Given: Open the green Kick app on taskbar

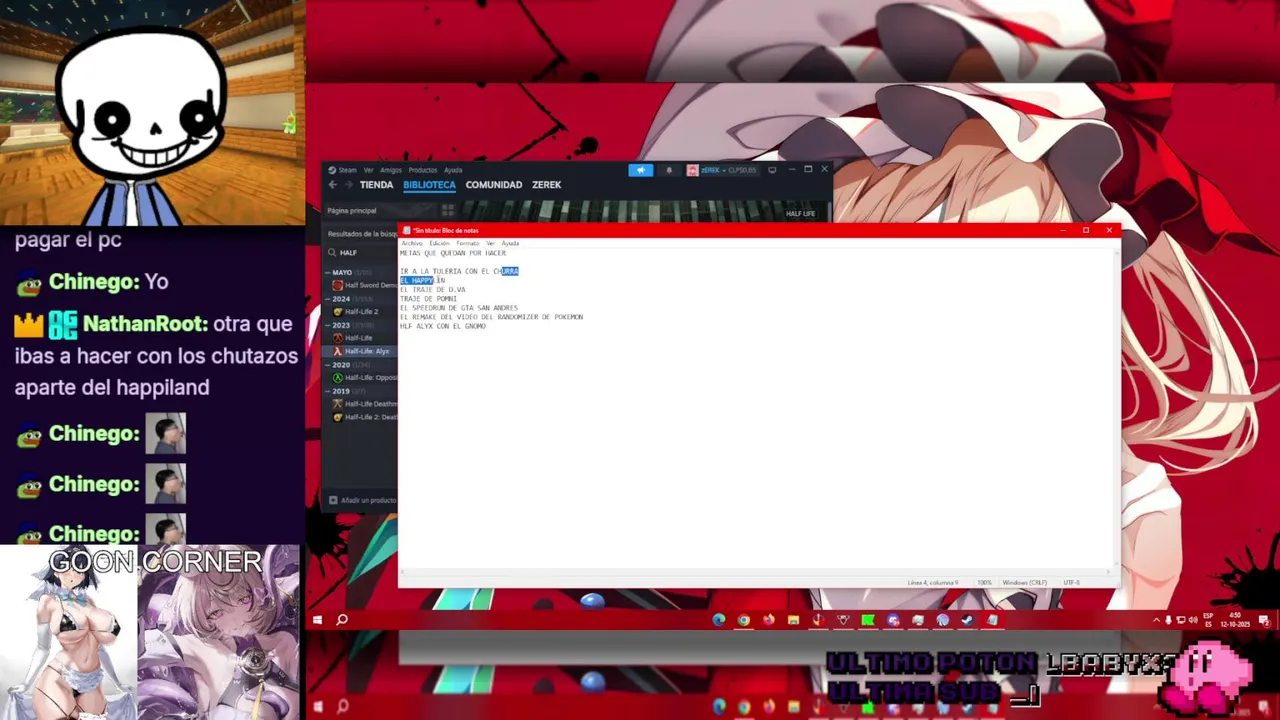Looking at the screenshot, I should [868, 620].
